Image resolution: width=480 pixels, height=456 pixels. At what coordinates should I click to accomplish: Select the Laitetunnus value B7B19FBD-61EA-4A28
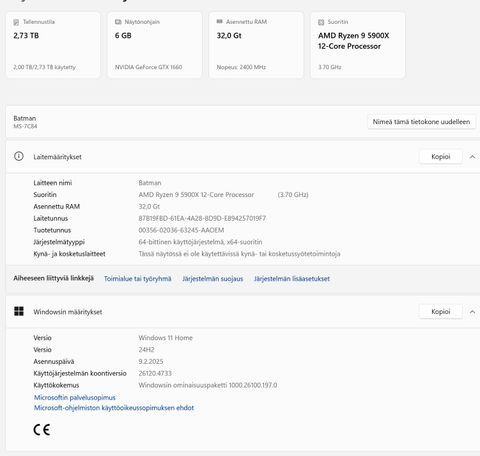202,218
